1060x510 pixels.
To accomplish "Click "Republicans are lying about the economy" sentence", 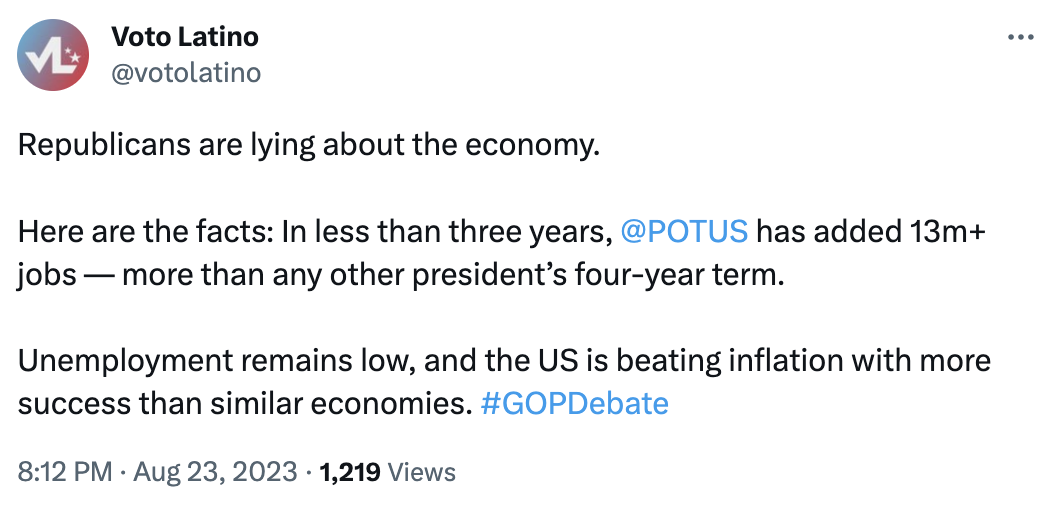I will coord(309,146).
